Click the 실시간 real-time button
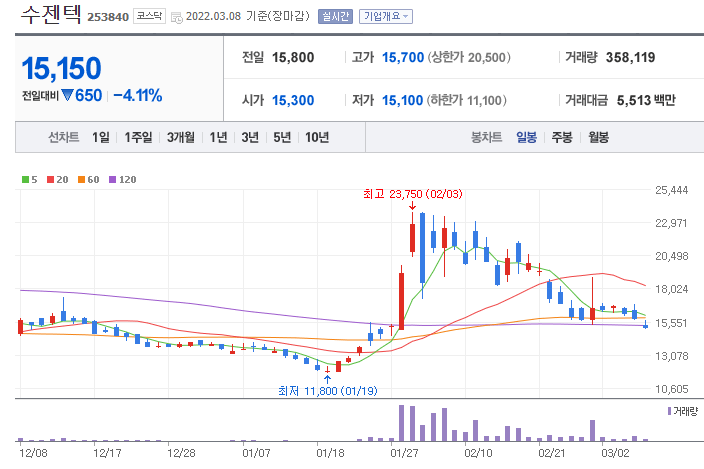Image resolution: width=704 pixels, height=469 pixels. [x=335, y=17]
